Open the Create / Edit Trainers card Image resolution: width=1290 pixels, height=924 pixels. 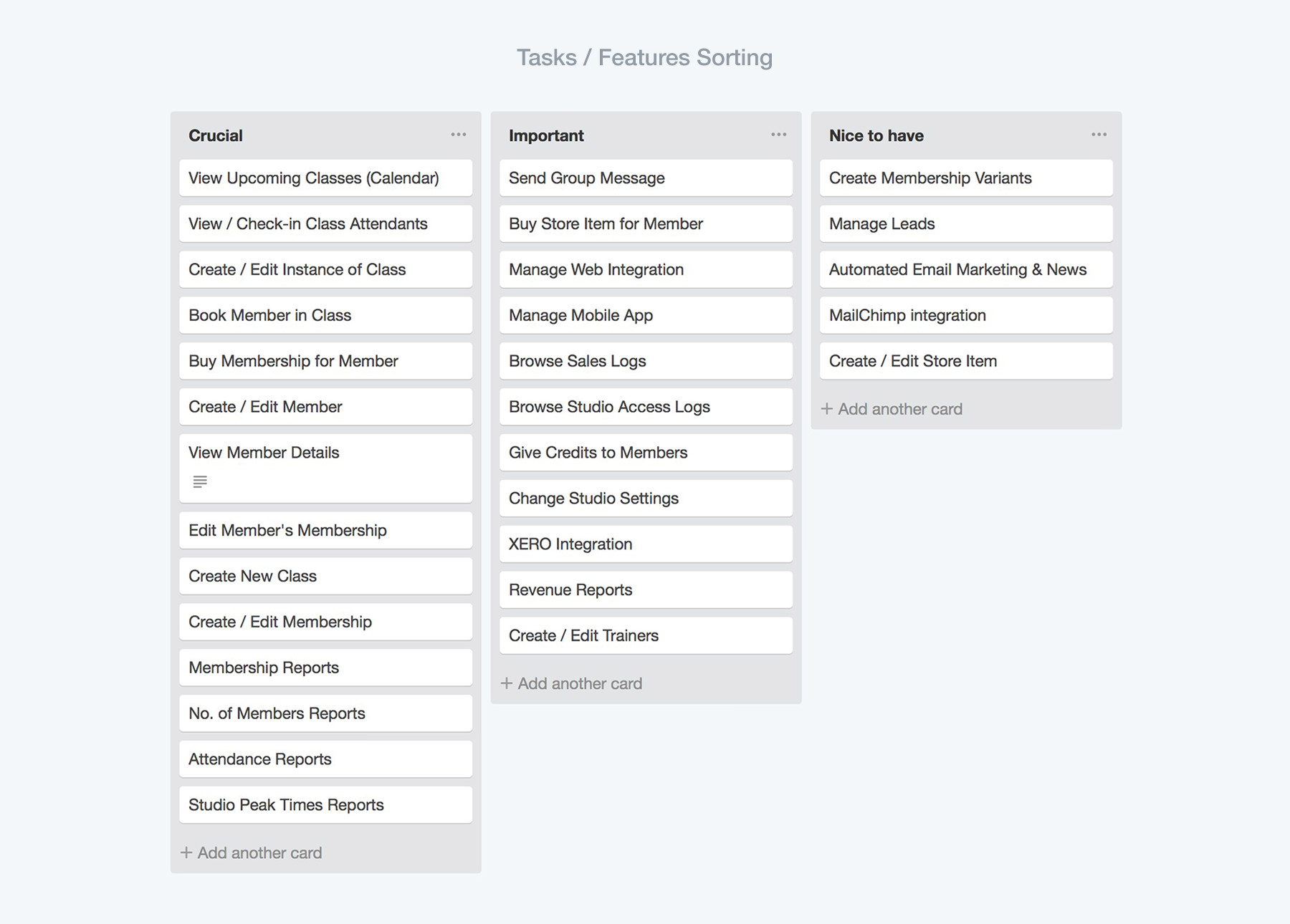(646, 635)
